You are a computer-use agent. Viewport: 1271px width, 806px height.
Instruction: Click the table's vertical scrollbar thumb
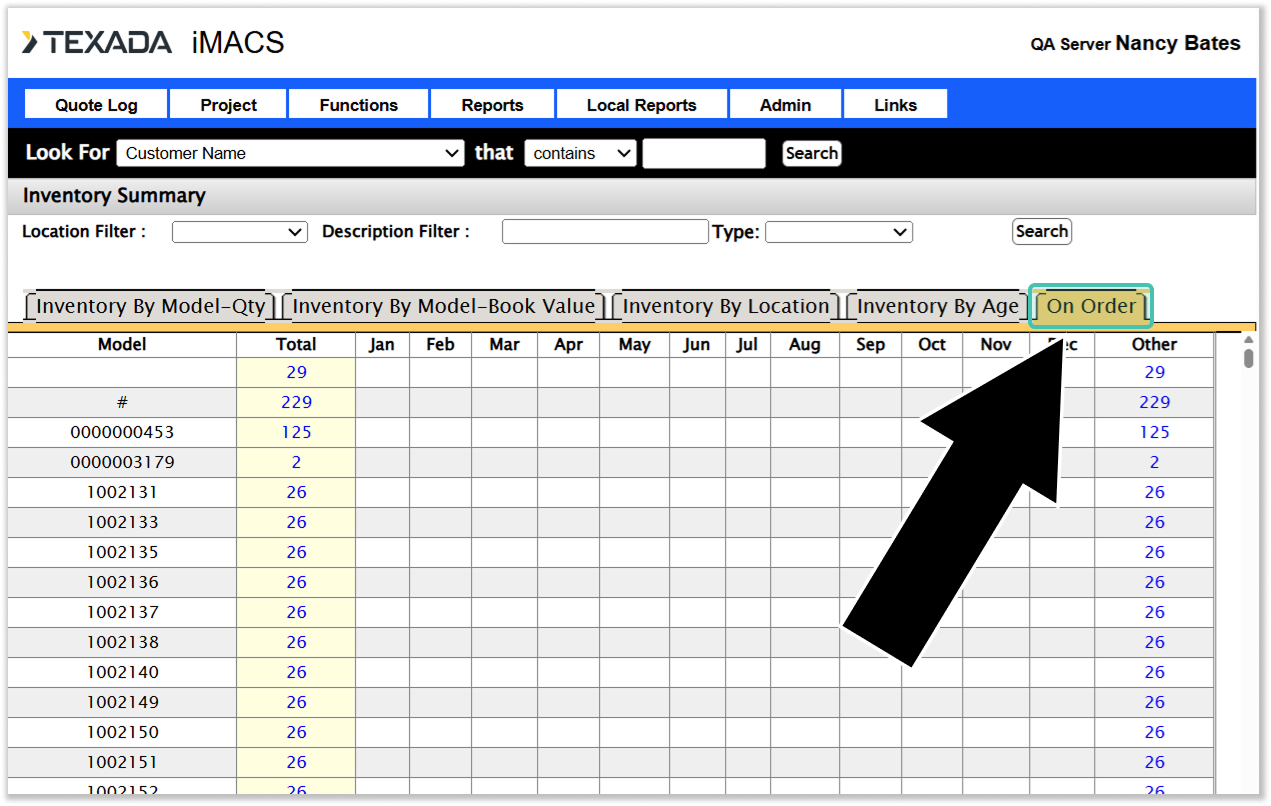coord(1248,358)
